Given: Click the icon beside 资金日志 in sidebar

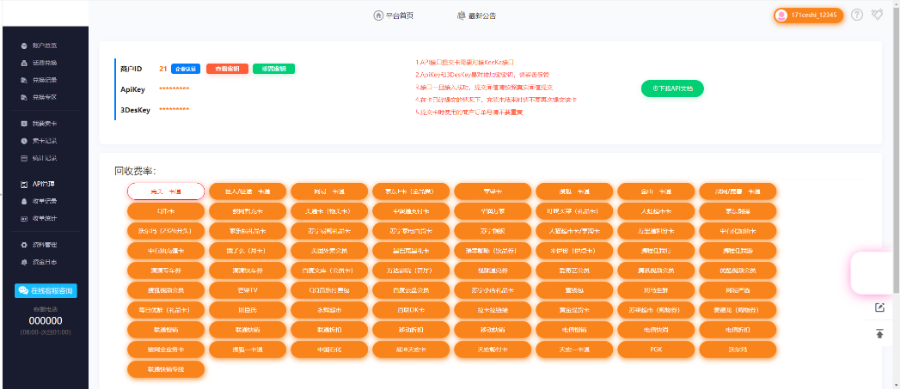Looking at the screenshot, I should pyautogui.click(x=24, y=262).
